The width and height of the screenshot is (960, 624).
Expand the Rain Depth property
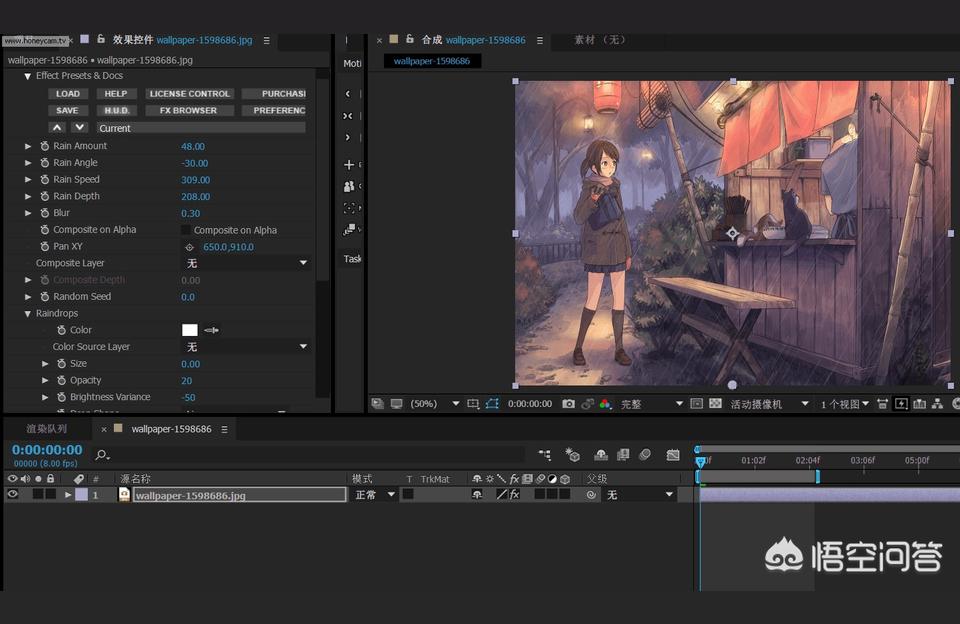tap(28, 196)
